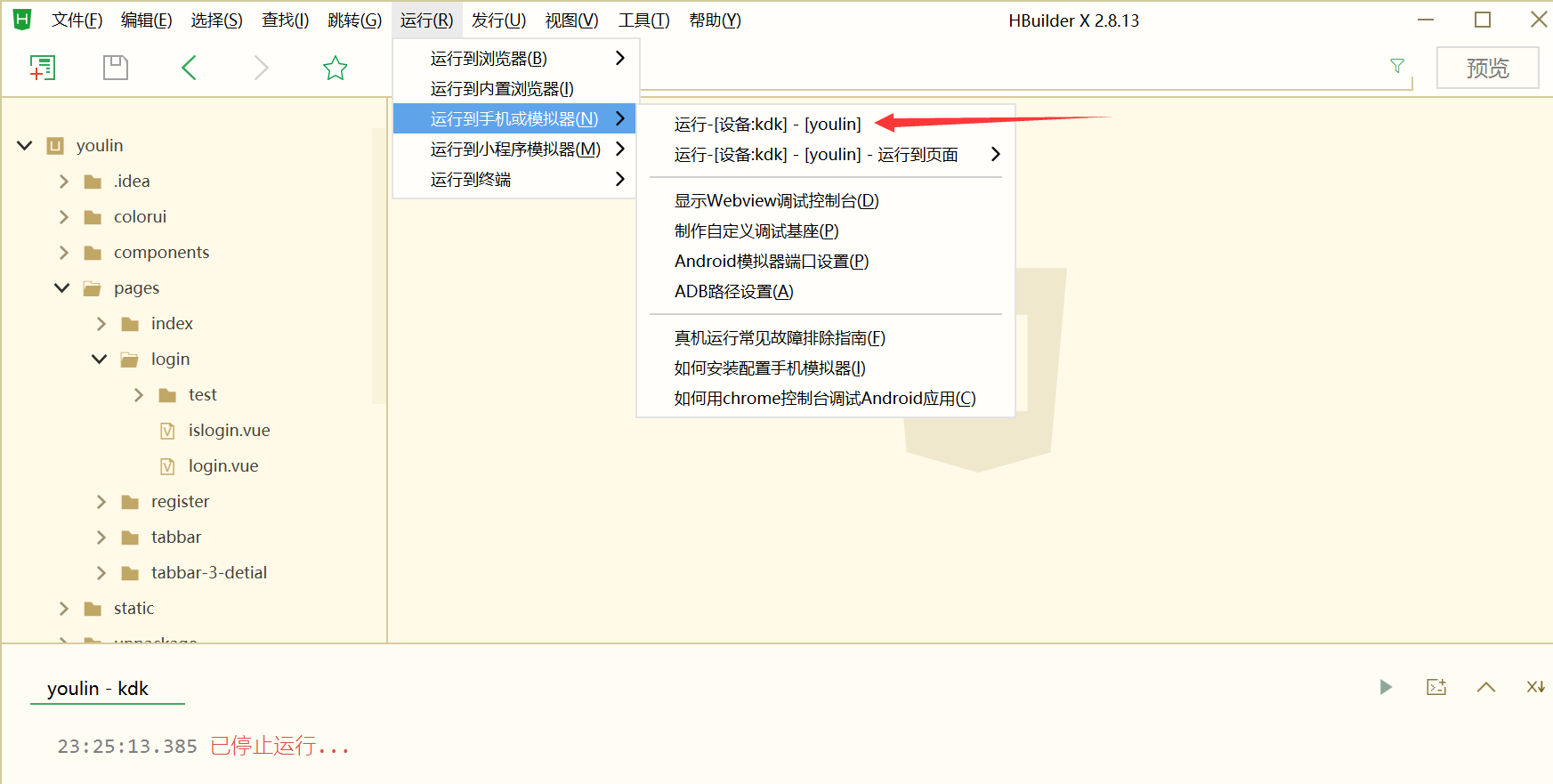Select 运行到手机或模拟器(N) entry

[515, 119]
